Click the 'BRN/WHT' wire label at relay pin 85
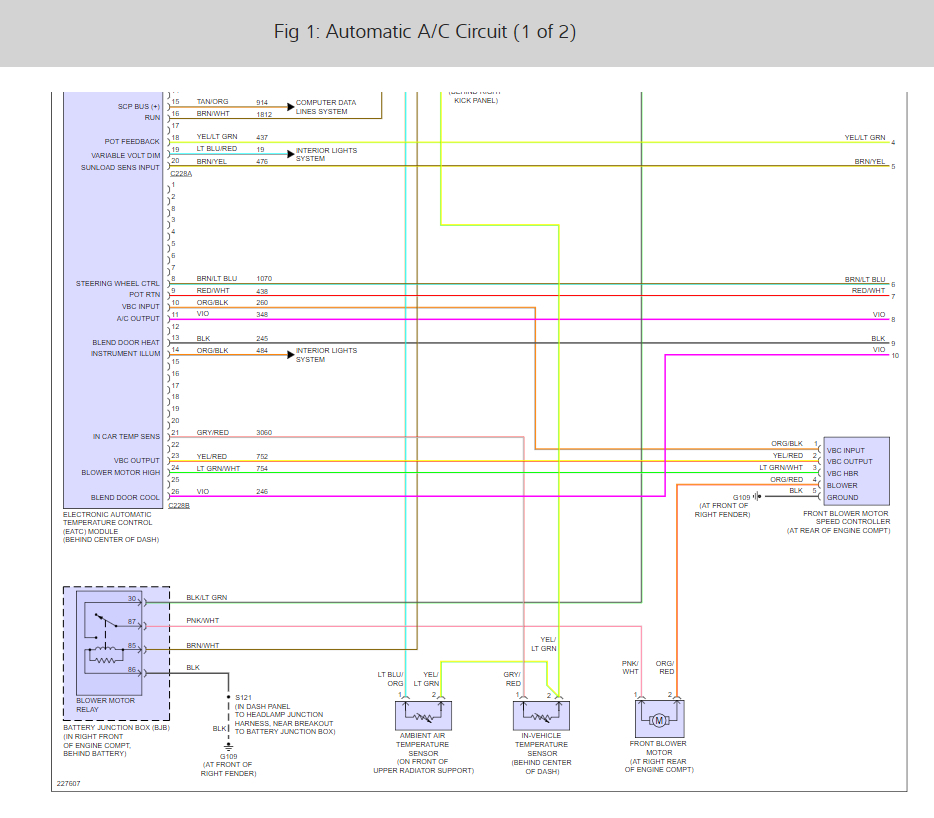This screenshot has height=818, width=934. click(x=203, y=645)
